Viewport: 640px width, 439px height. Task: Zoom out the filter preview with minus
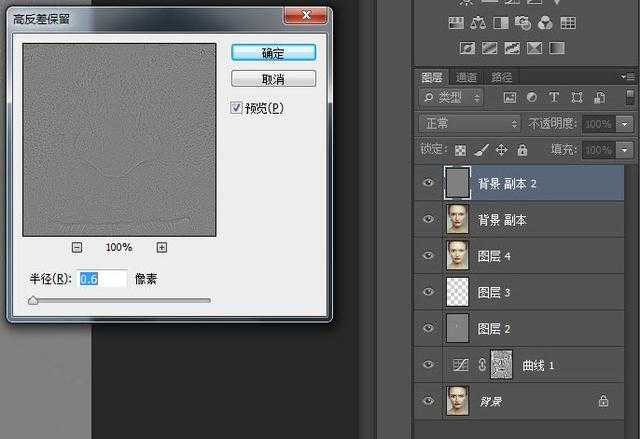(x=78, y=247)
